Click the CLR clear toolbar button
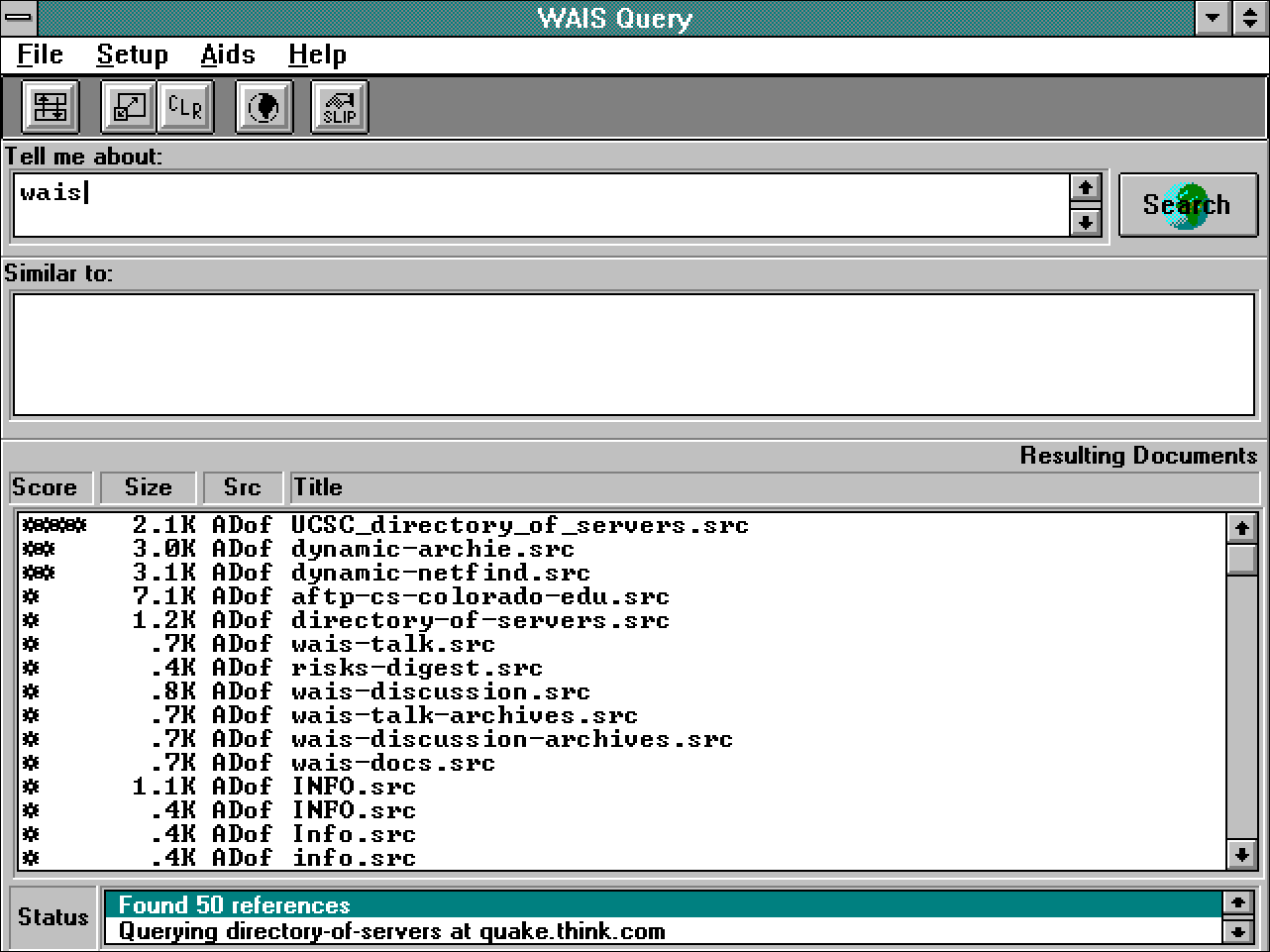This screenshot has width=1270, height=952. coord(185,107)
